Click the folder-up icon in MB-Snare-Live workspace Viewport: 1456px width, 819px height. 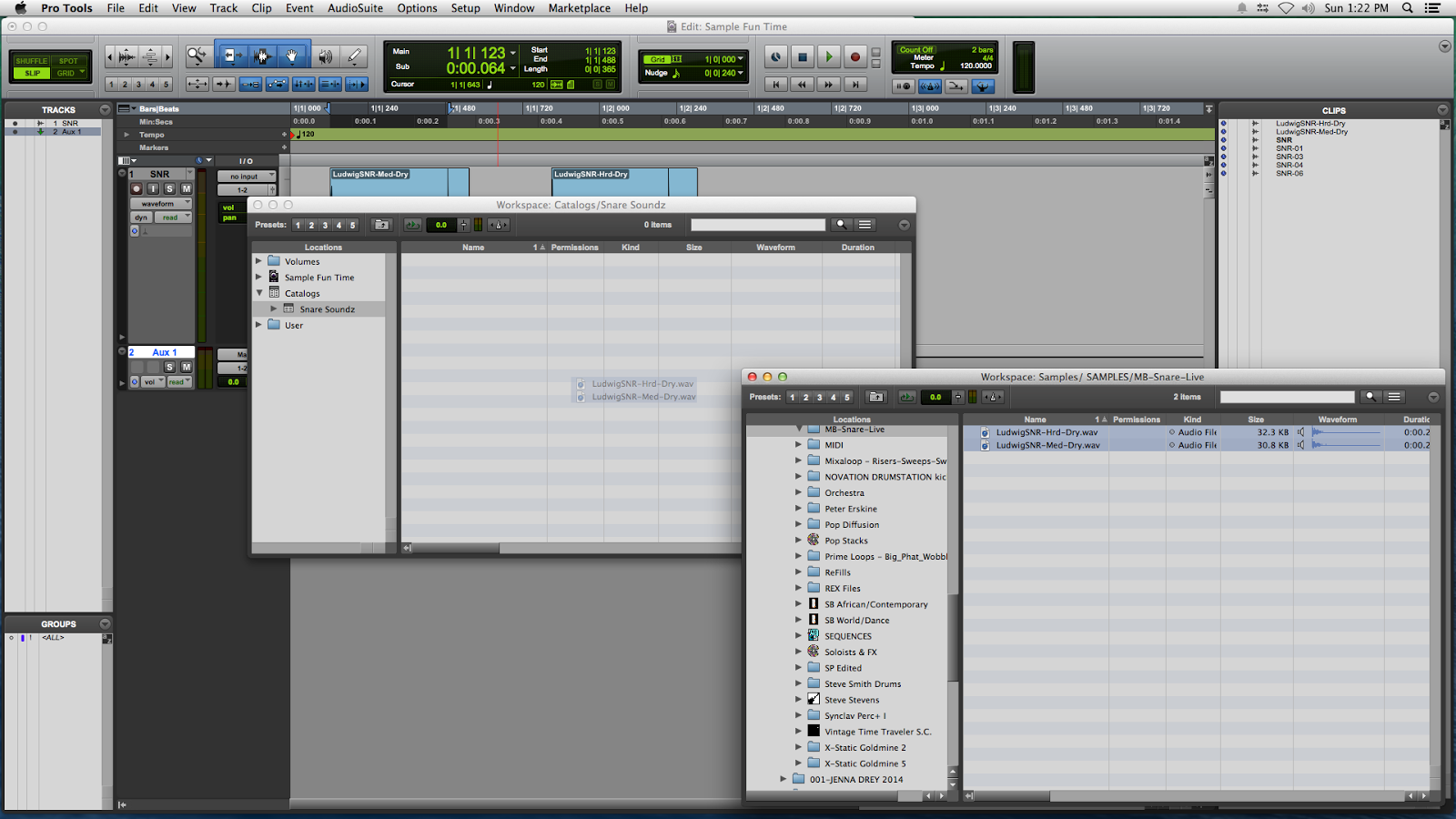click(x=876, y=397)
